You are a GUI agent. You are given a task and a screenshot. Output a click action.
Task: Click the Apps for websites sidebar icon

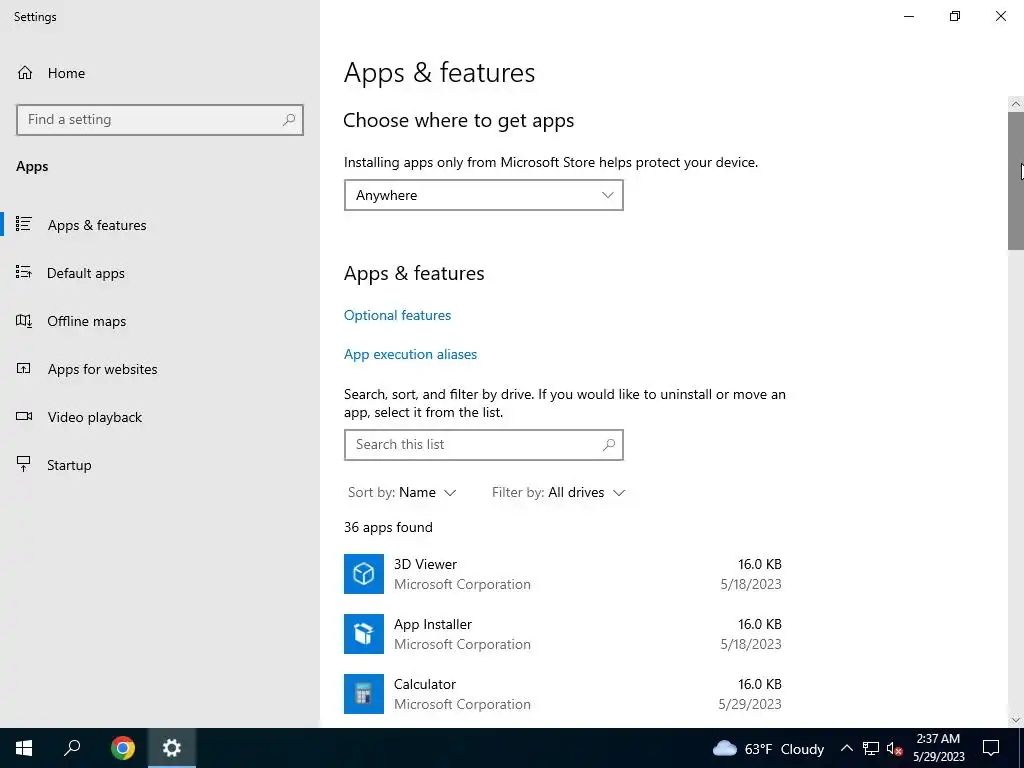click(x=24, y=368)
